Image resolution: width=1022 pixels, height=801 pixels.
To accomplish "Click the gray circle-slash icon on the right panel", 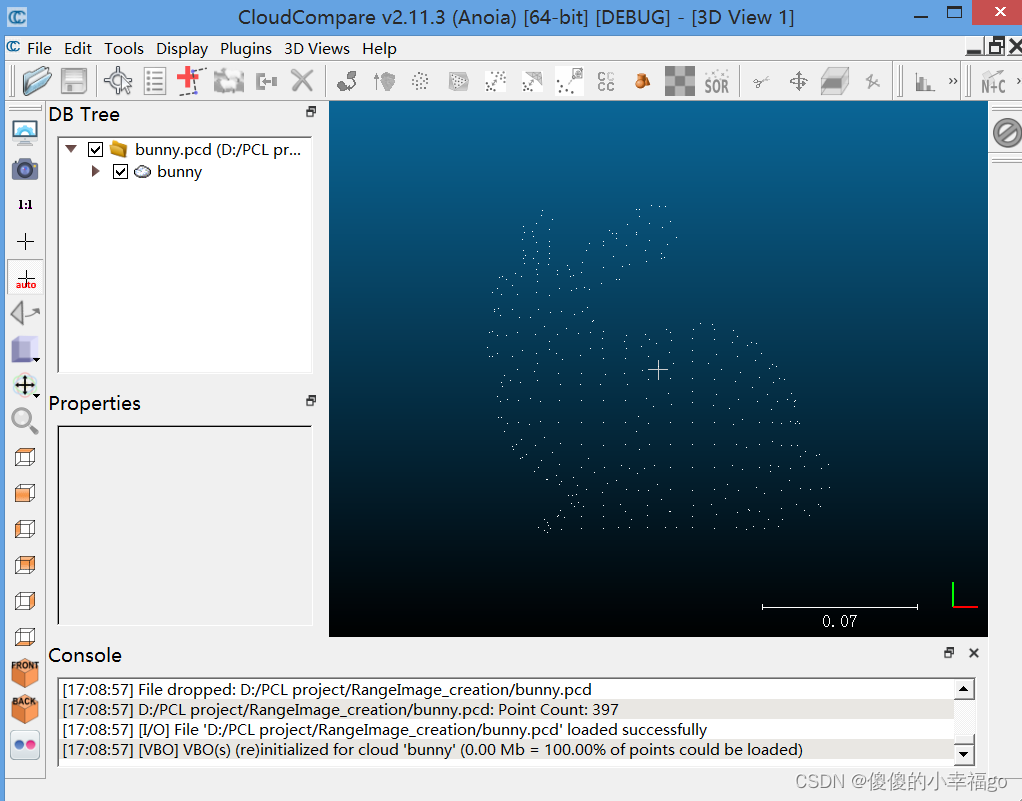I will pos(1006,133).
